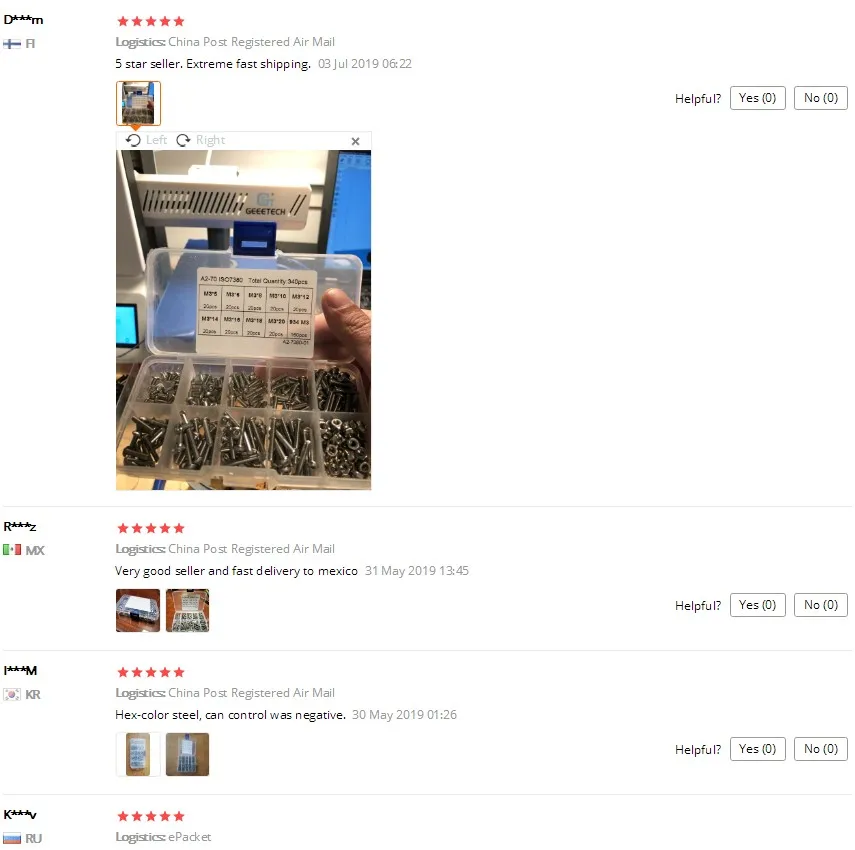
Task: Click the Finland flag icon under D***m
Action: [x=12, y=44]
